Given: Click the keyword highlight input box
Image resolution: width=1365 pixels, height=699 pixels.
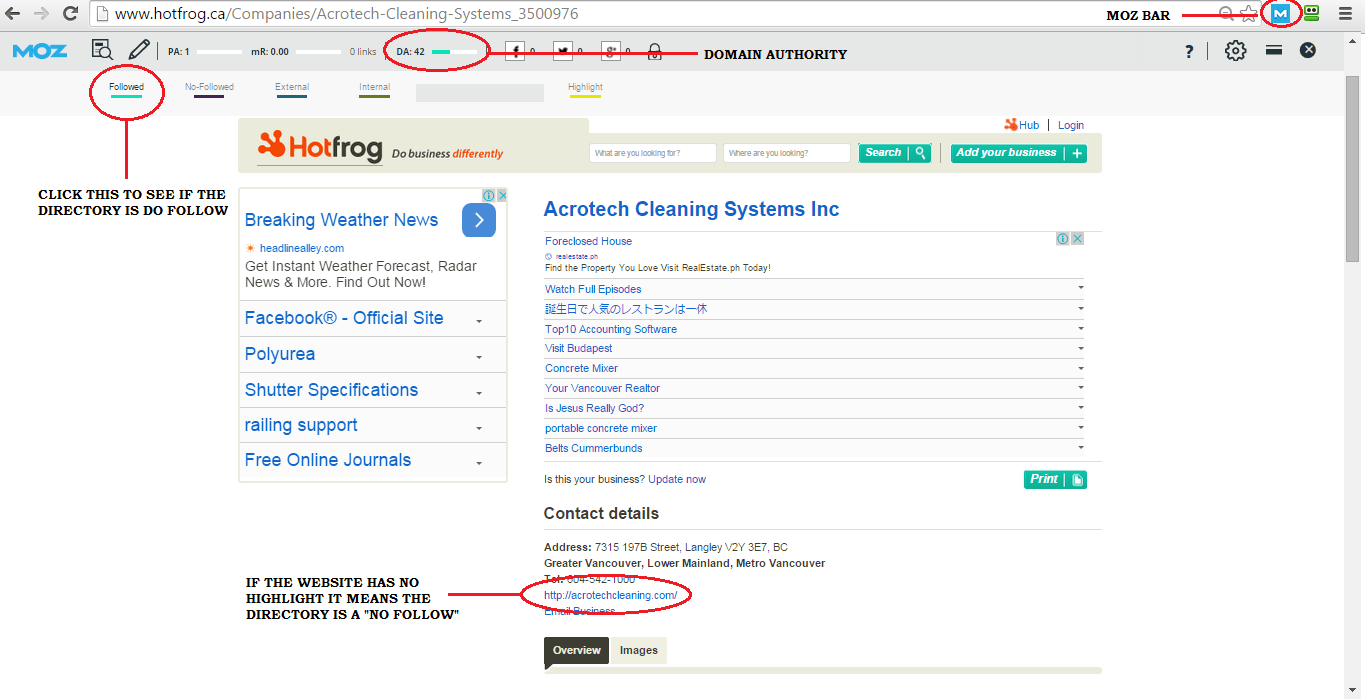Looking at the screenshot, I should [x=480, y=93].
